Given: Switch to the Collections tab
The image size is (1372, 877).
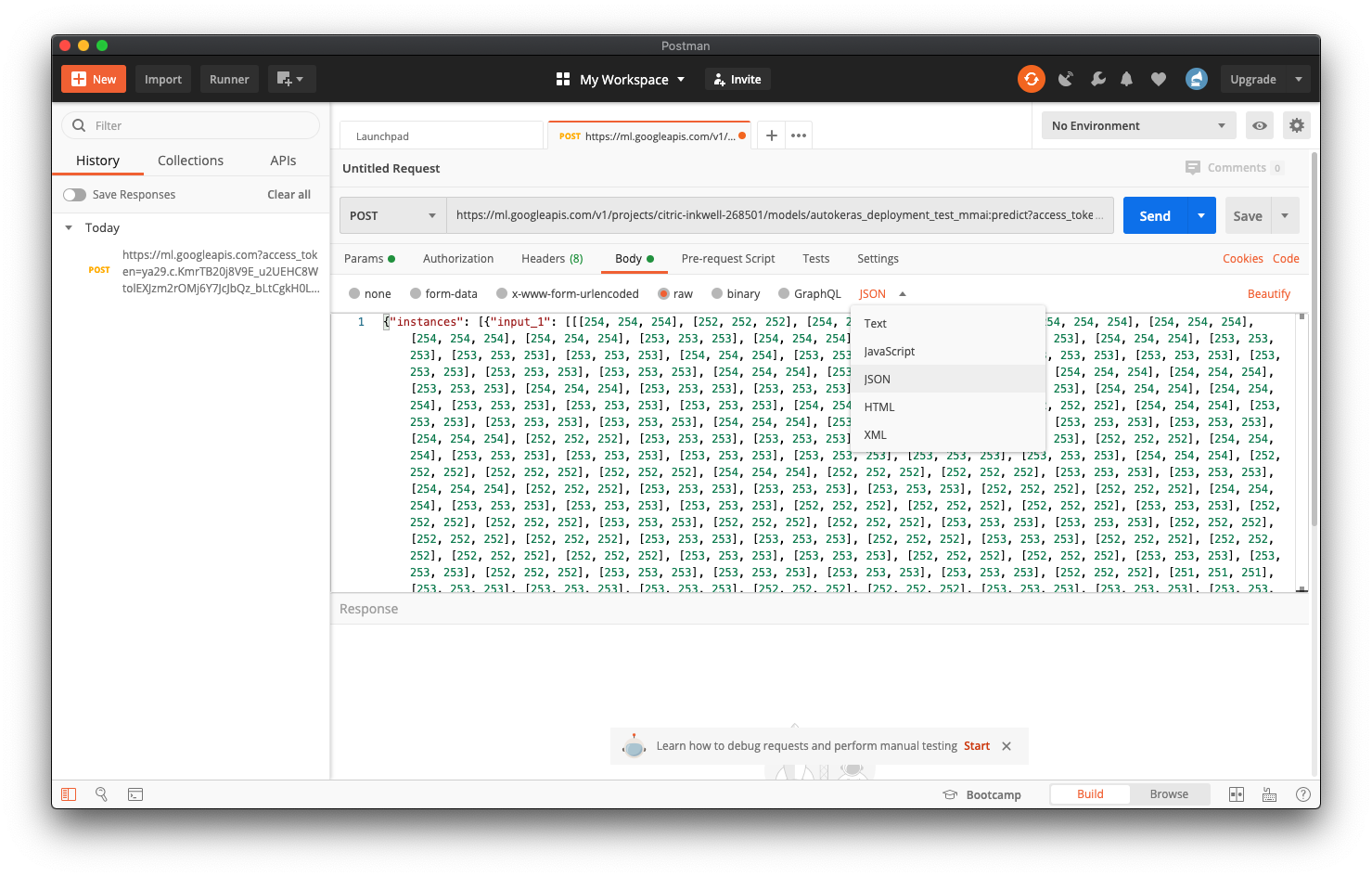Looking at the screenshot, I should pos(190,161).
